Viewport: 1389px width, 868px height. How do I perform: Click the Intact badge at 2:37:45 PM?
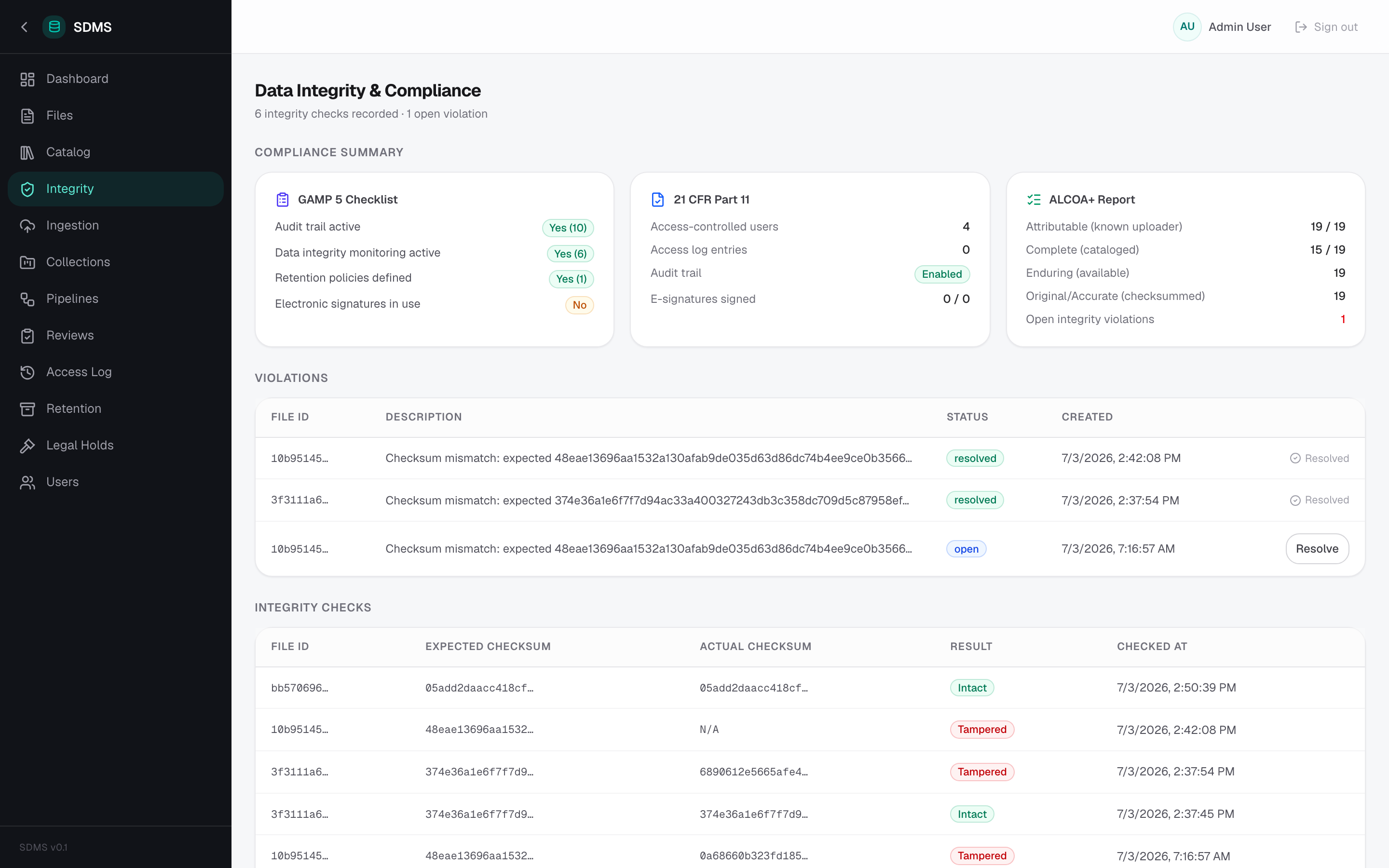972,814
